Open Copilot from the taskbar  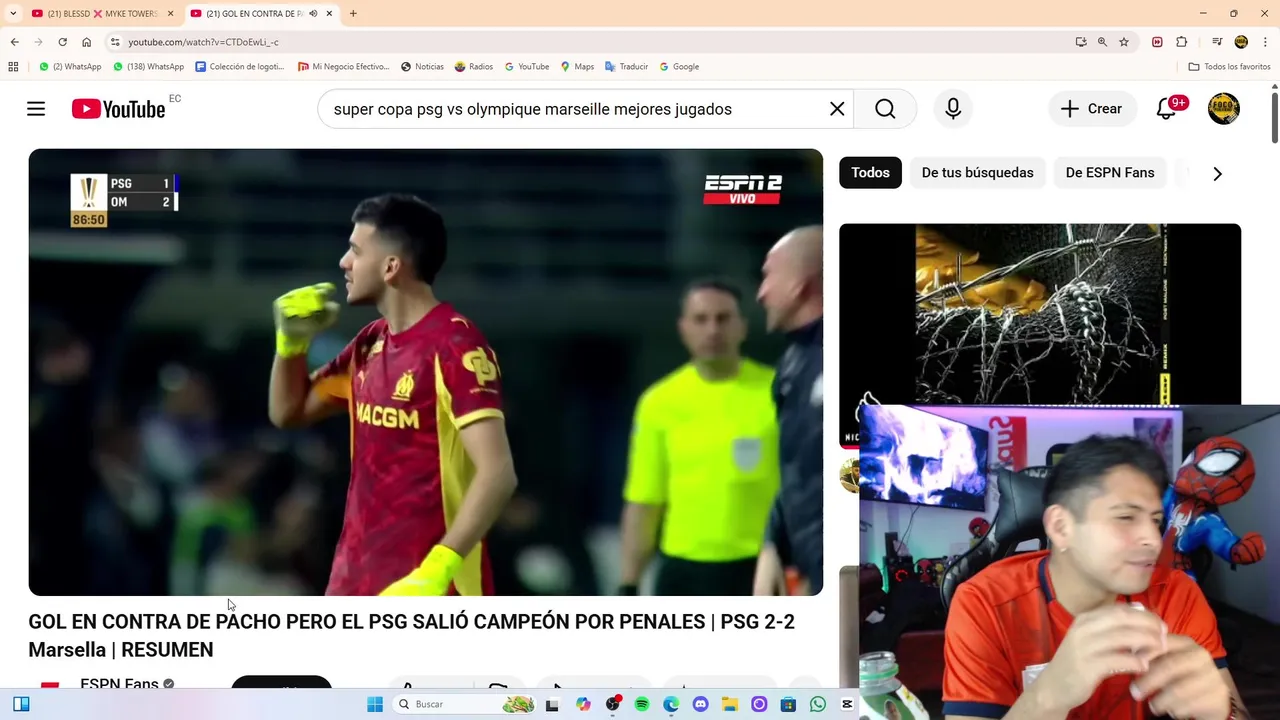click(x=583, y=704)
